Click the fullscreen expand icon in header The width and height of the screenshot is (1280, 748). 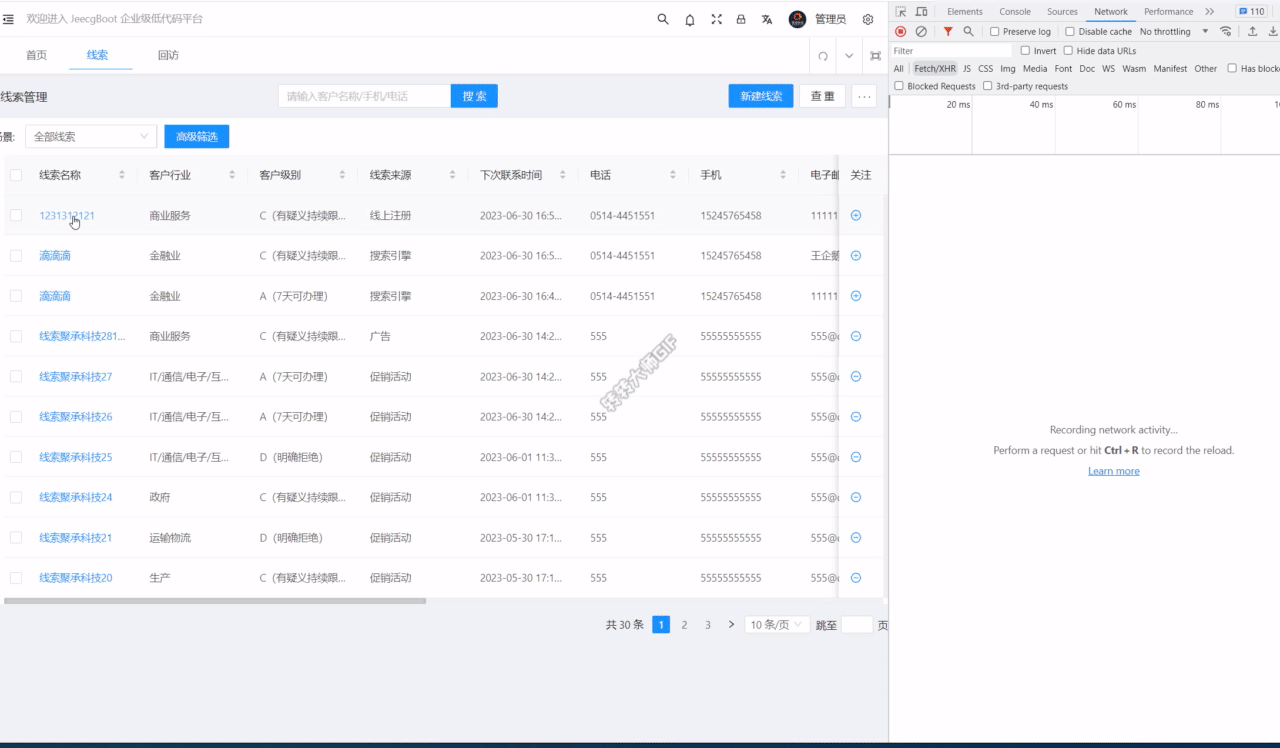(716, 18)
